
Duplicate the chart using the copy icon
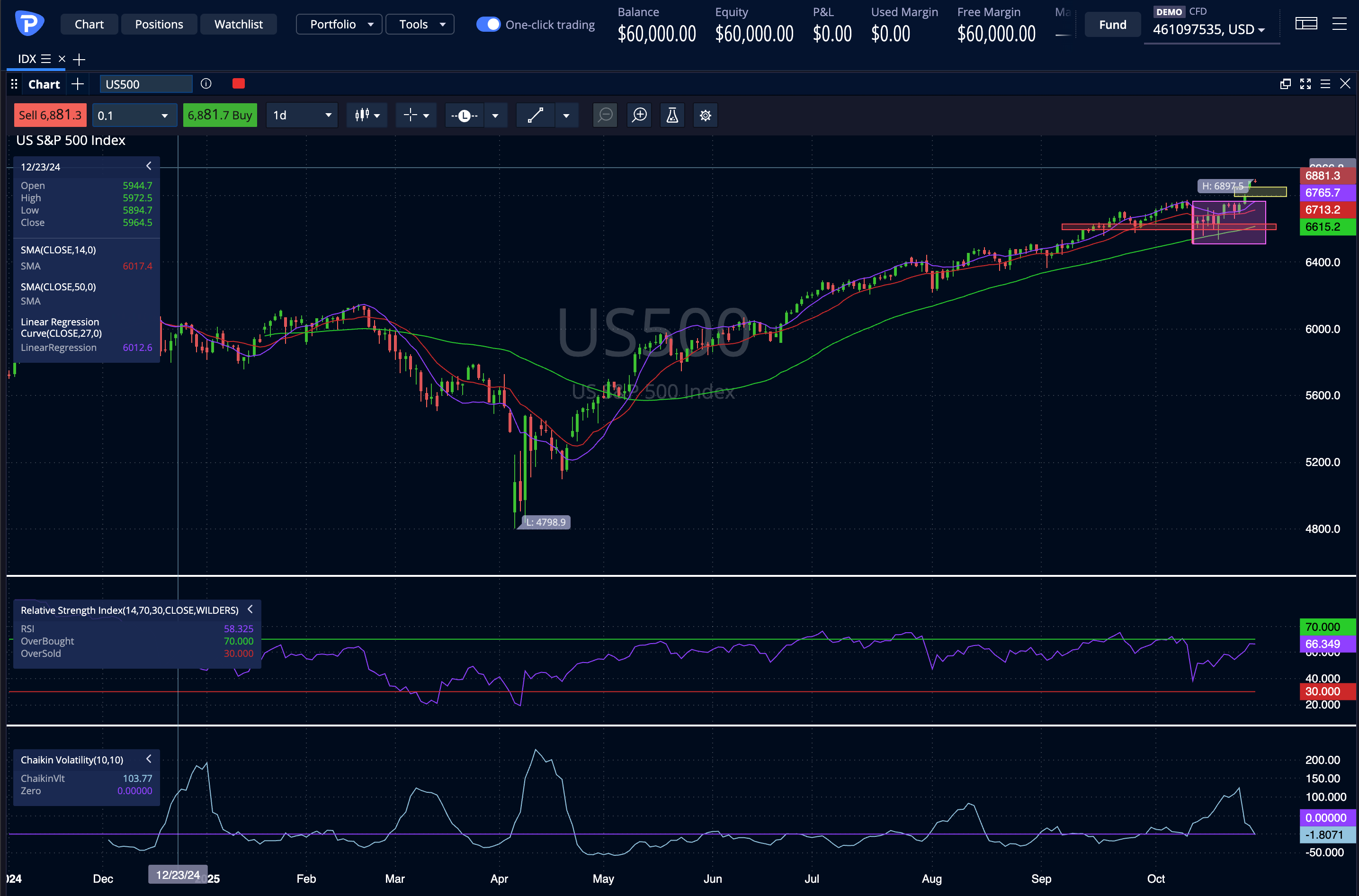[x=1285, y=83]
